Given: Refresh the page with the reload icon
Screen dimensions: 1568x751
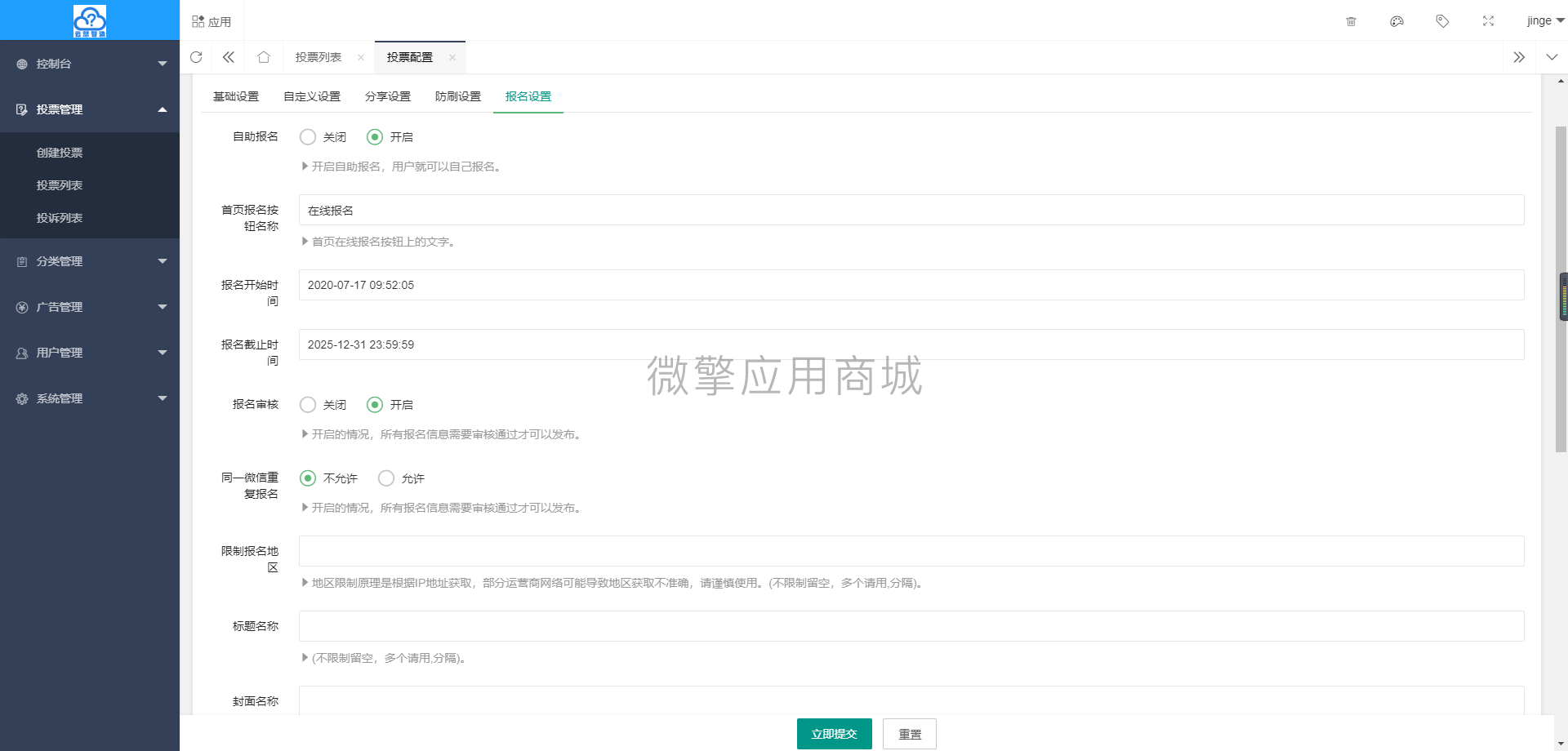Looking at the screenshot, I should 196,57.
